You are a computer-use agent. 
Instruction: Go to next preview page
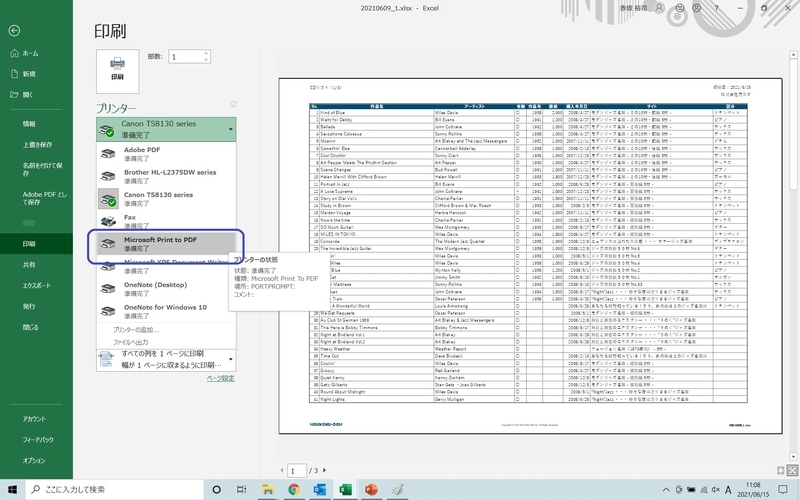click(x=324, y=470)
